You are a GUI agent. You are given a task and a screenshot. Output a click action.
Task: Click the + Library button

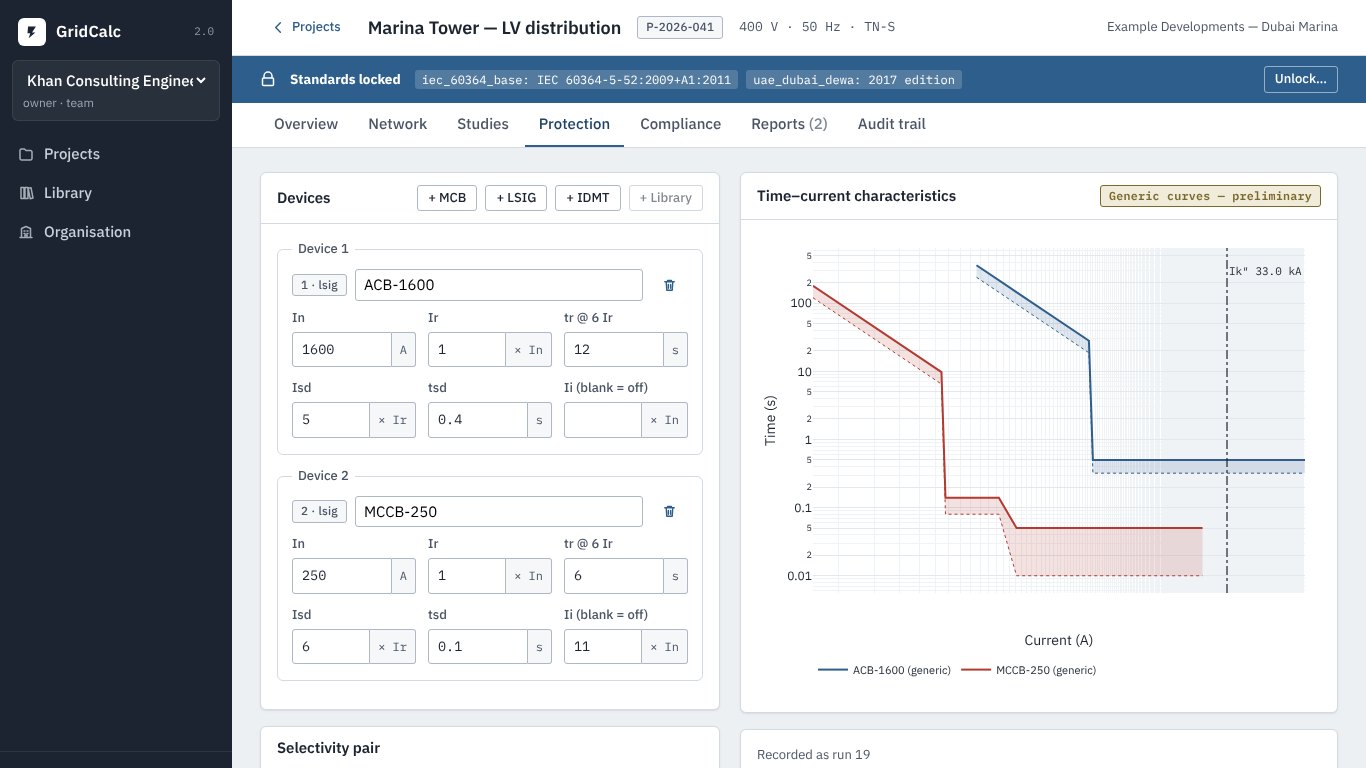click(x=666, y=198)
